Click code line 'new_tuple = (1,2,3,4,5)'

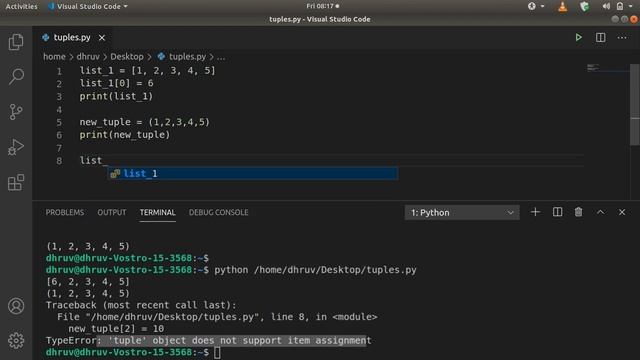(144, 122)
